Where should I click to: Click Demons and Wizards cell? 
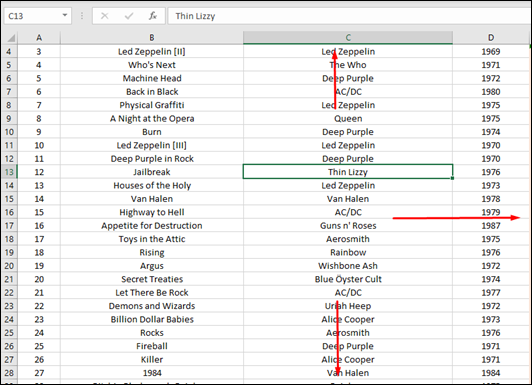pyautogui.click(x=152, y=306)
